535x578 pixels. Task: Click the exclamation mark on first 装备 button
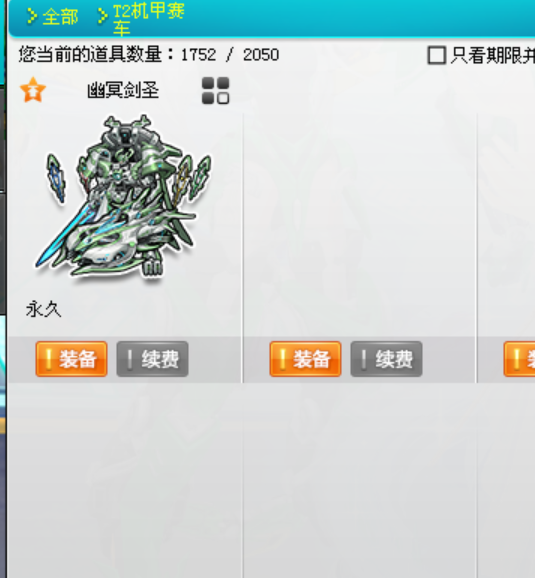pos(48,359)
